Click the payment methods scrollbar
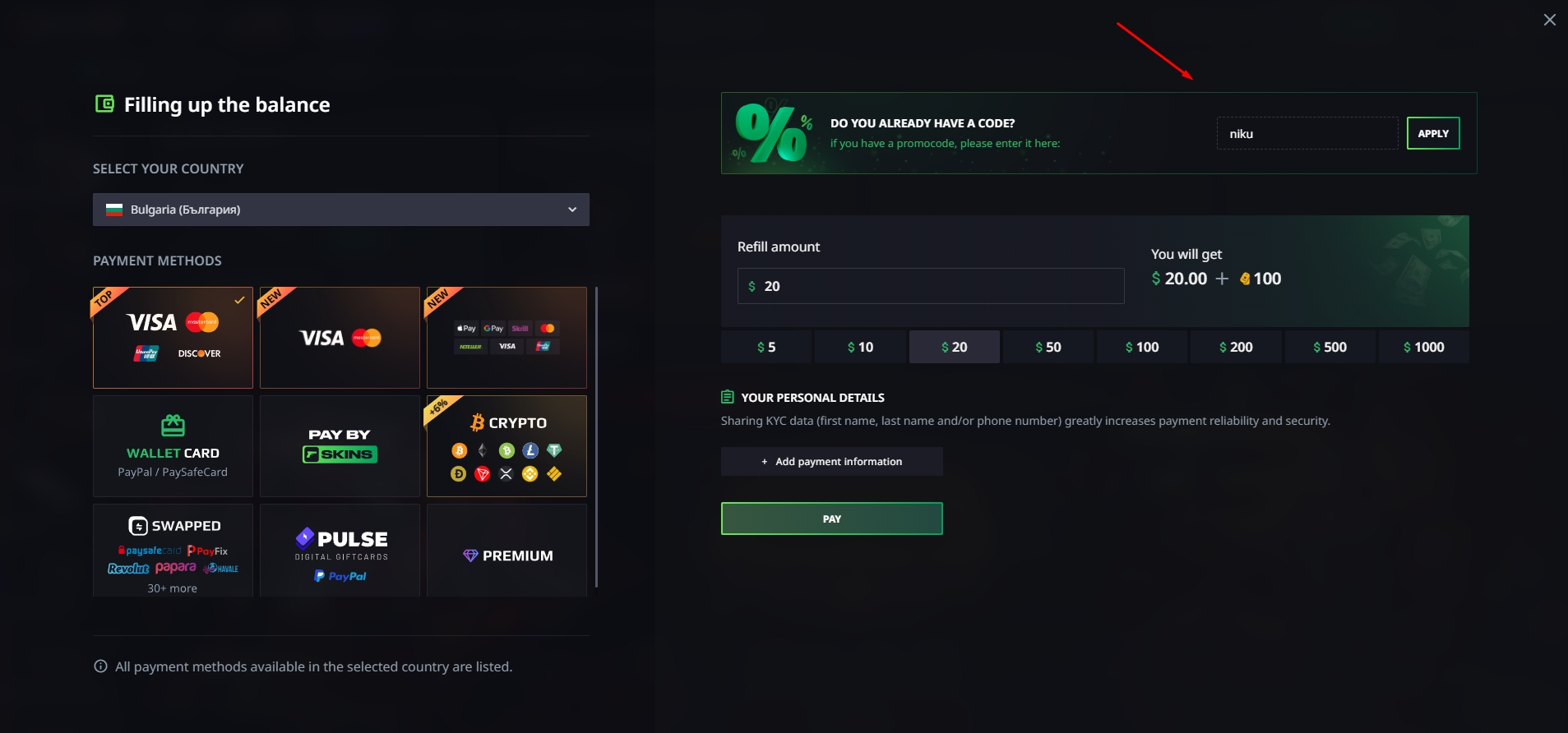This screenshot has width=1568, height=733. click(596, 437)
